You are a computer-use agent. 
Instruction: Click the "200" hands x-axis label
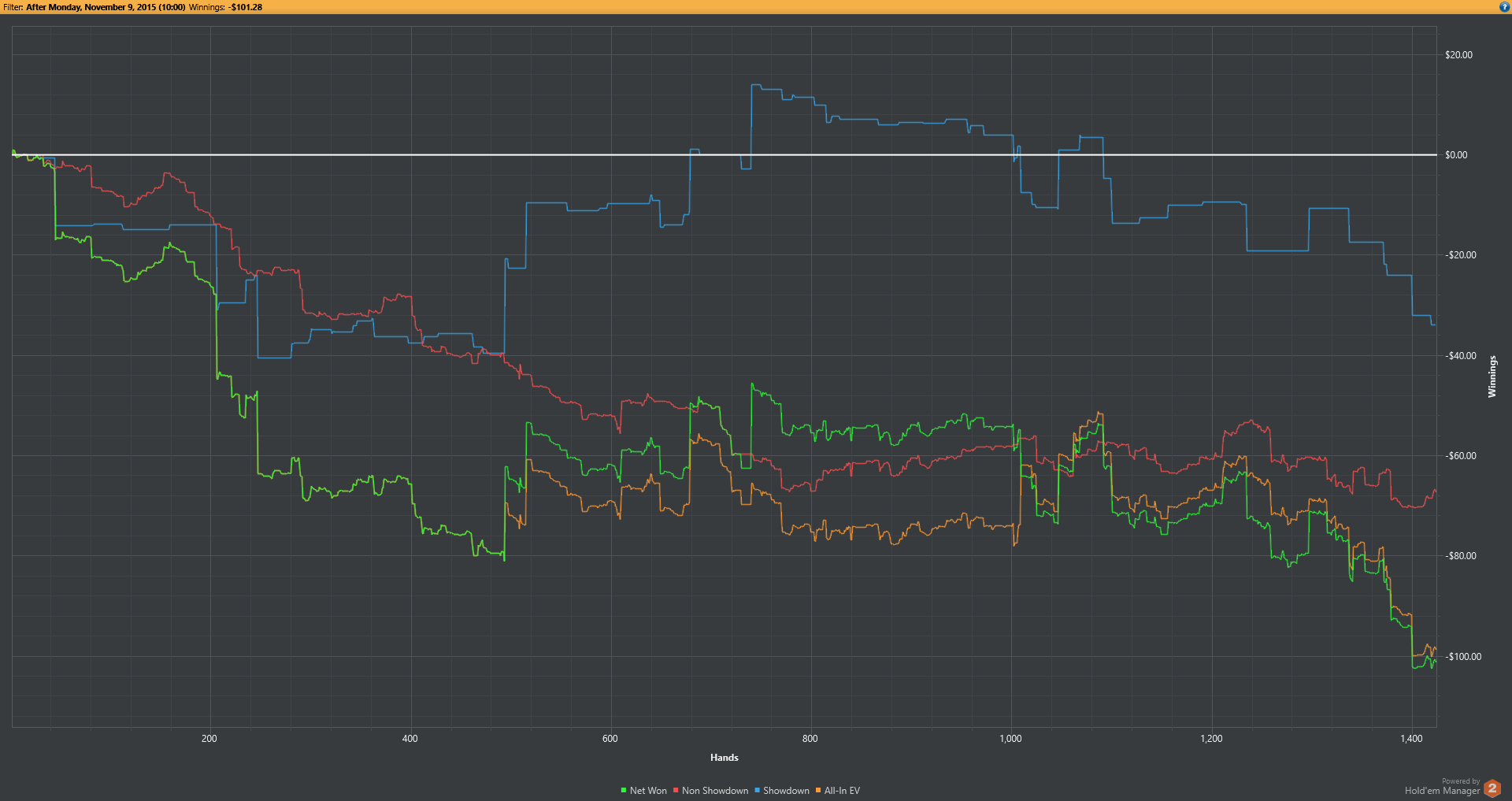209,739
